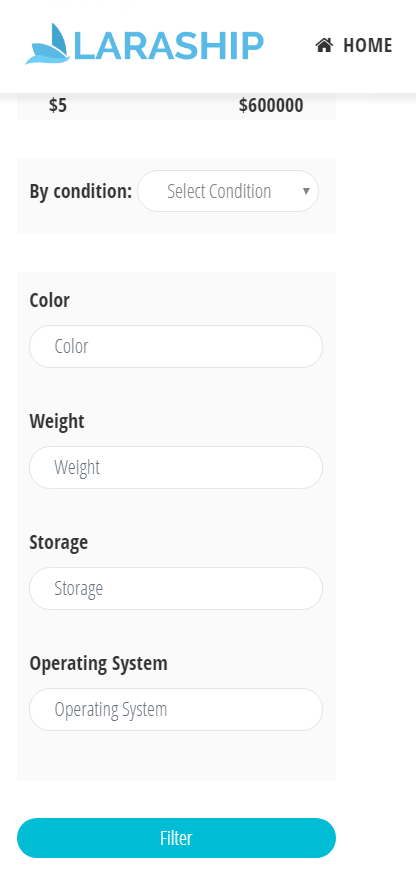Apply filters with the Filter button
Screen dimensions: 416x871
click(x=176, y=838)
